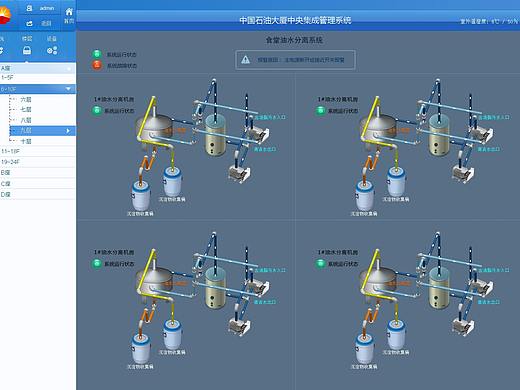
Task: Select 八层 in the floor tree
Action: (x=26, y=120)
